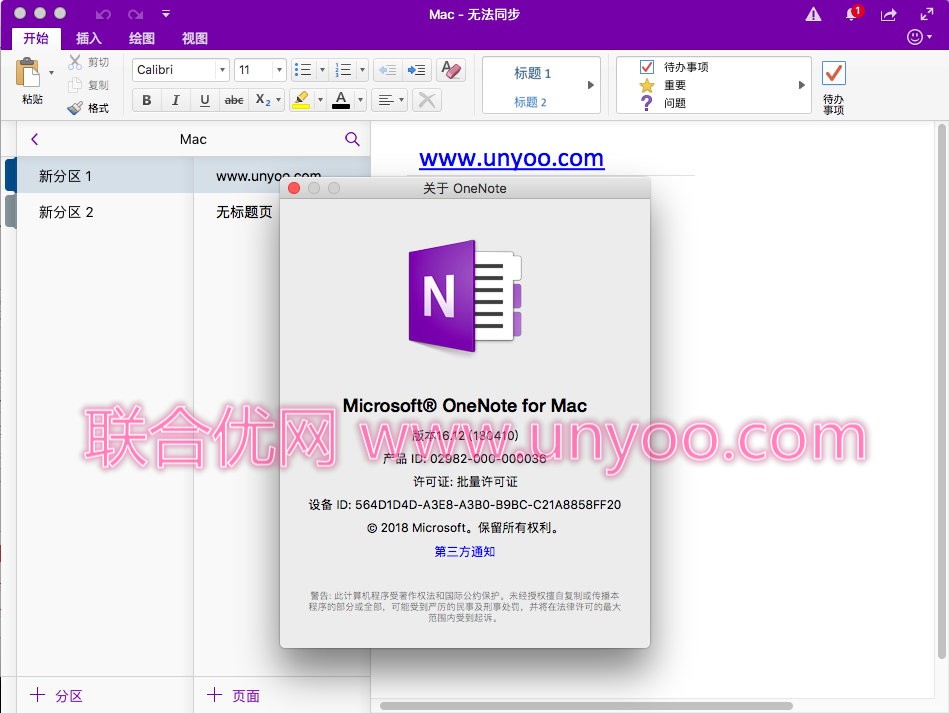The height and width of the screenshot is (713, 949).
Task: Add a new section with + 分区
Action: pyautogui.click(x=56, y=695)
